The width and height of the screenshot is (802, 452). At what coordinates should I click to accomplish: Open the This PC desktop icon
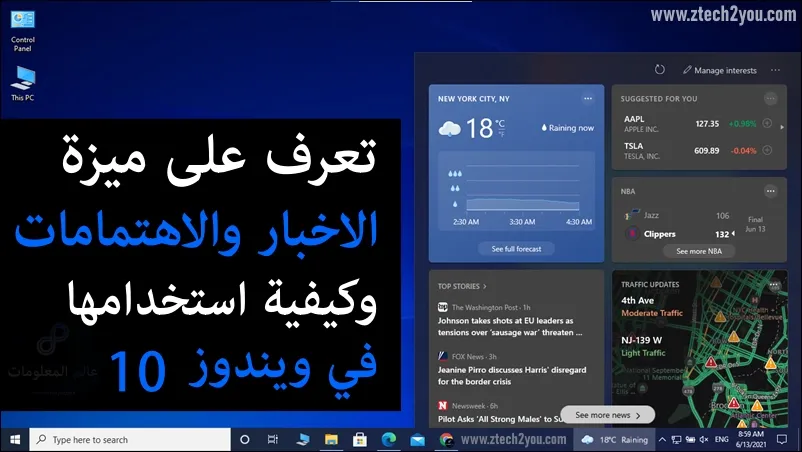(23, 83)
